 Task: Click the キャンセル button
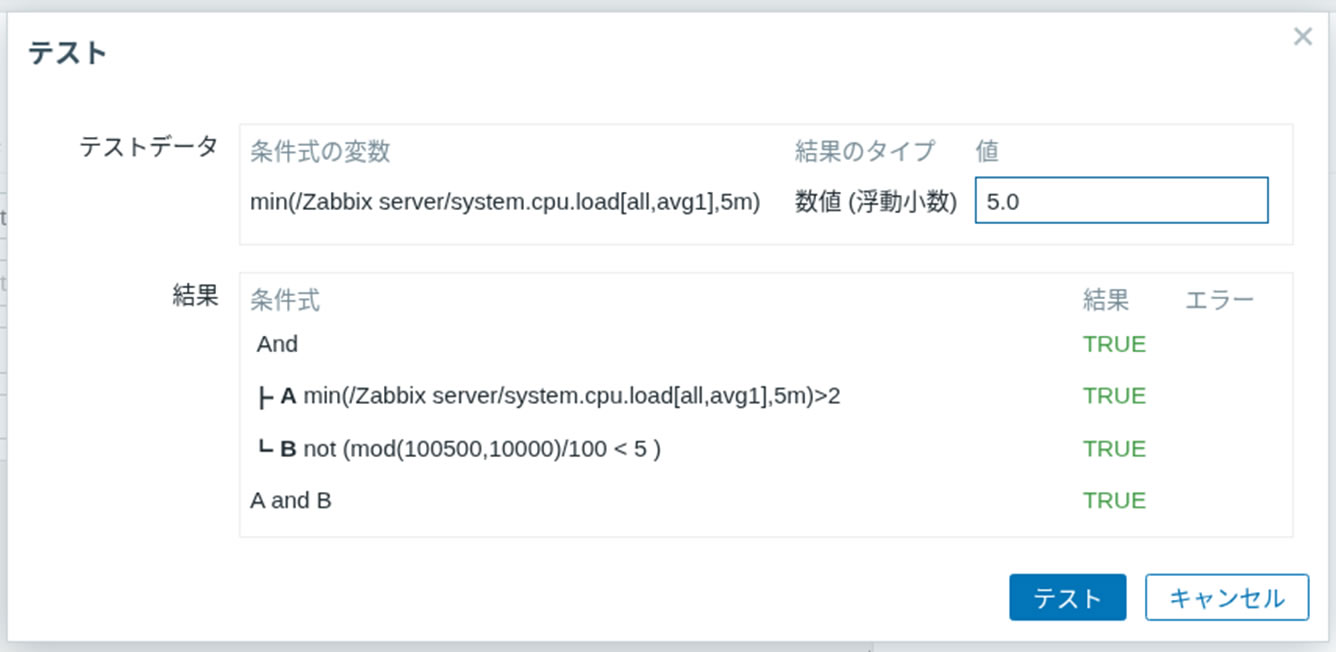coord(1226,597)
